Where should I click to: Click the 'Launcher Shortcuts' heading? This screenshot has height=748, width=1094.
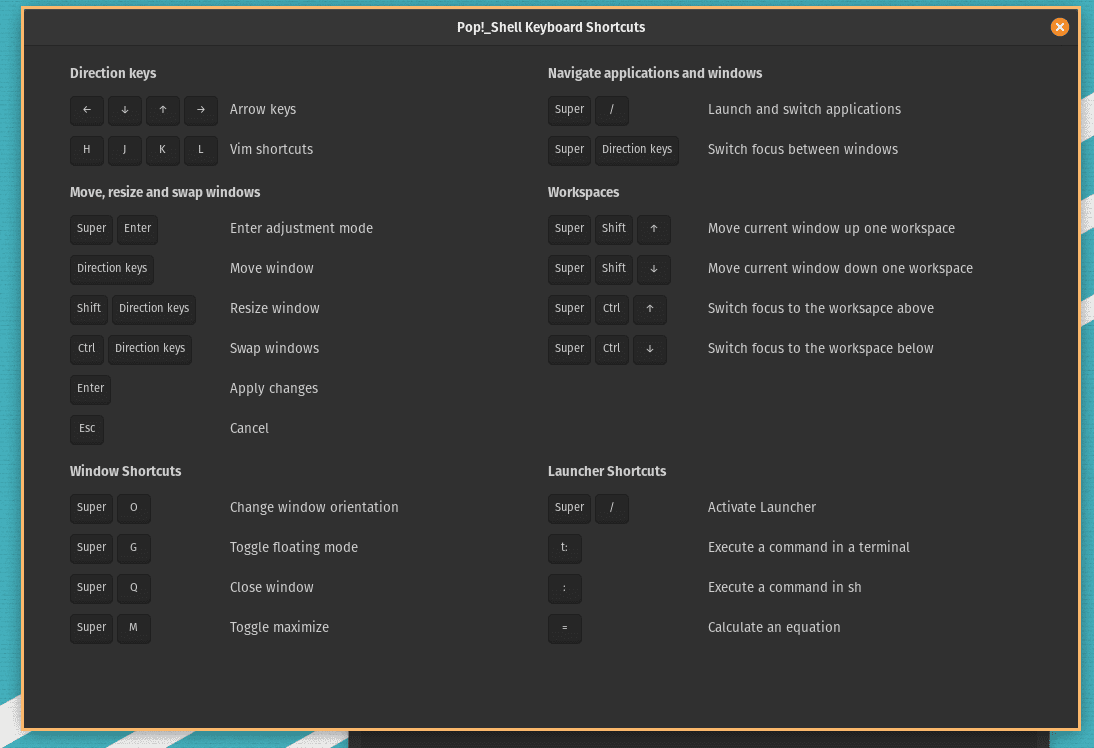pos(607,472)
